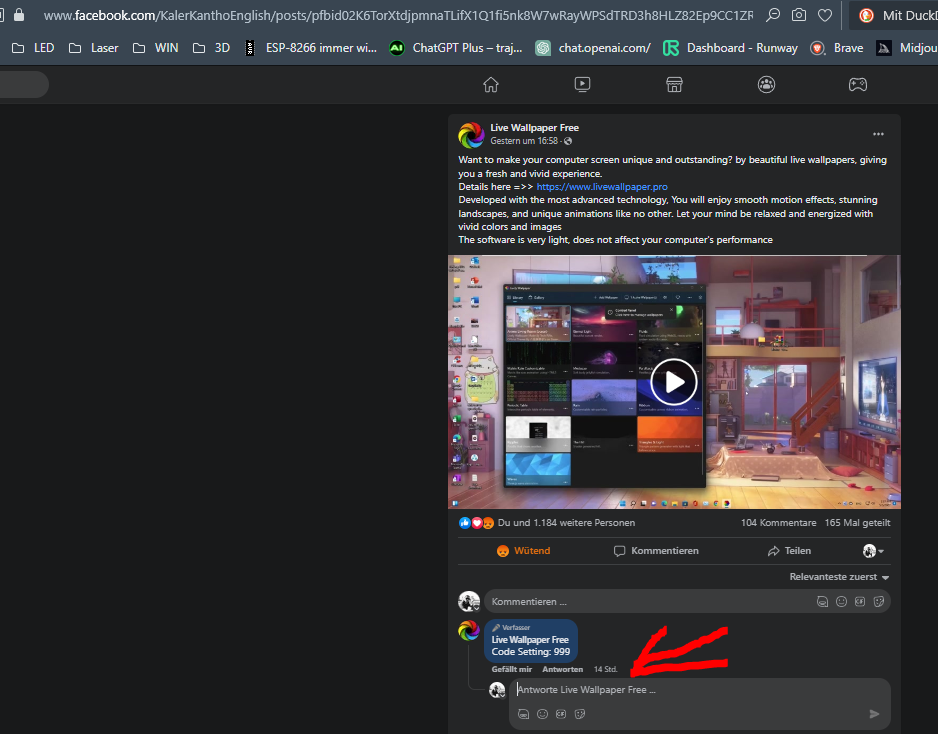
Task: Open ChatGPT Plus bookmark
Action: point(456,48)
